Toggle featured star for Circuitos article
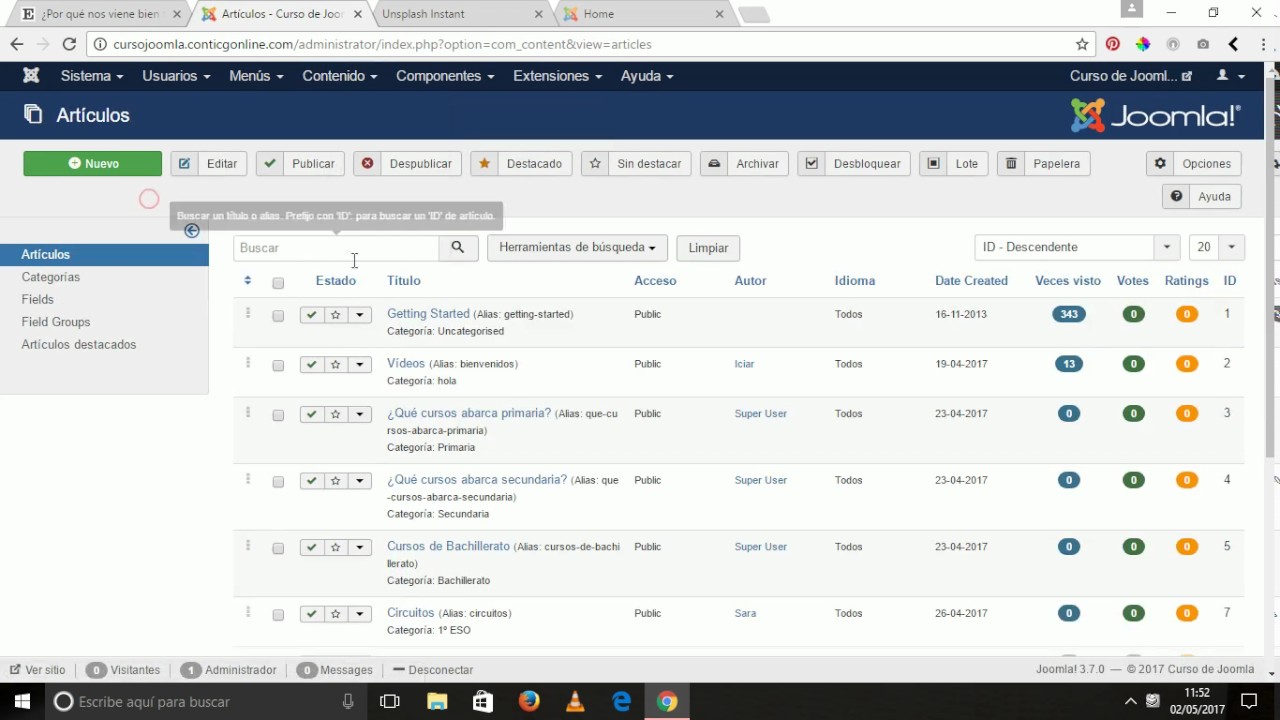1280x720 pixels. [336, 614]
